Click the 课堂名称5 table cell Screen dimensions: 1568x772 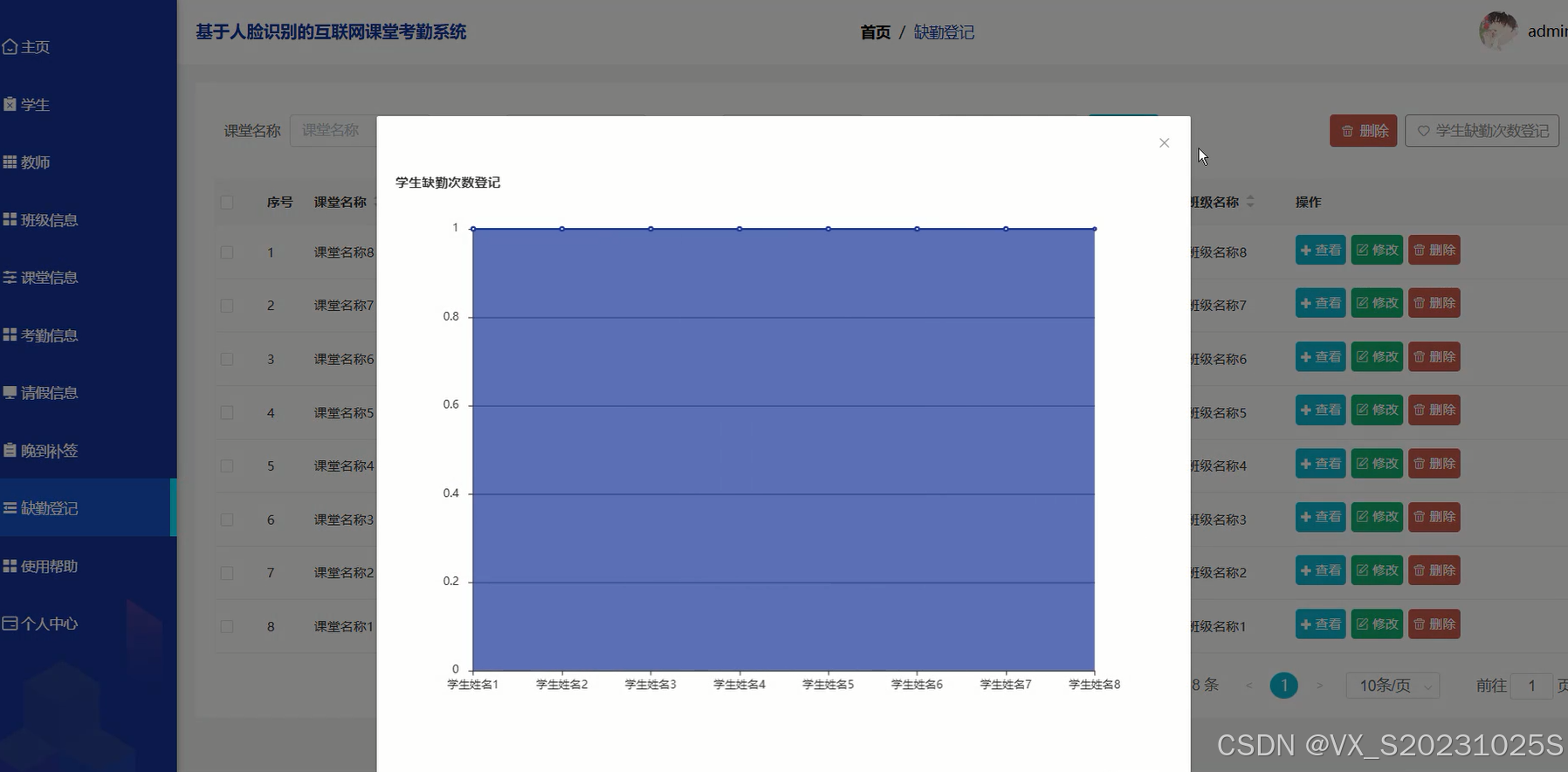coord(344,413)
